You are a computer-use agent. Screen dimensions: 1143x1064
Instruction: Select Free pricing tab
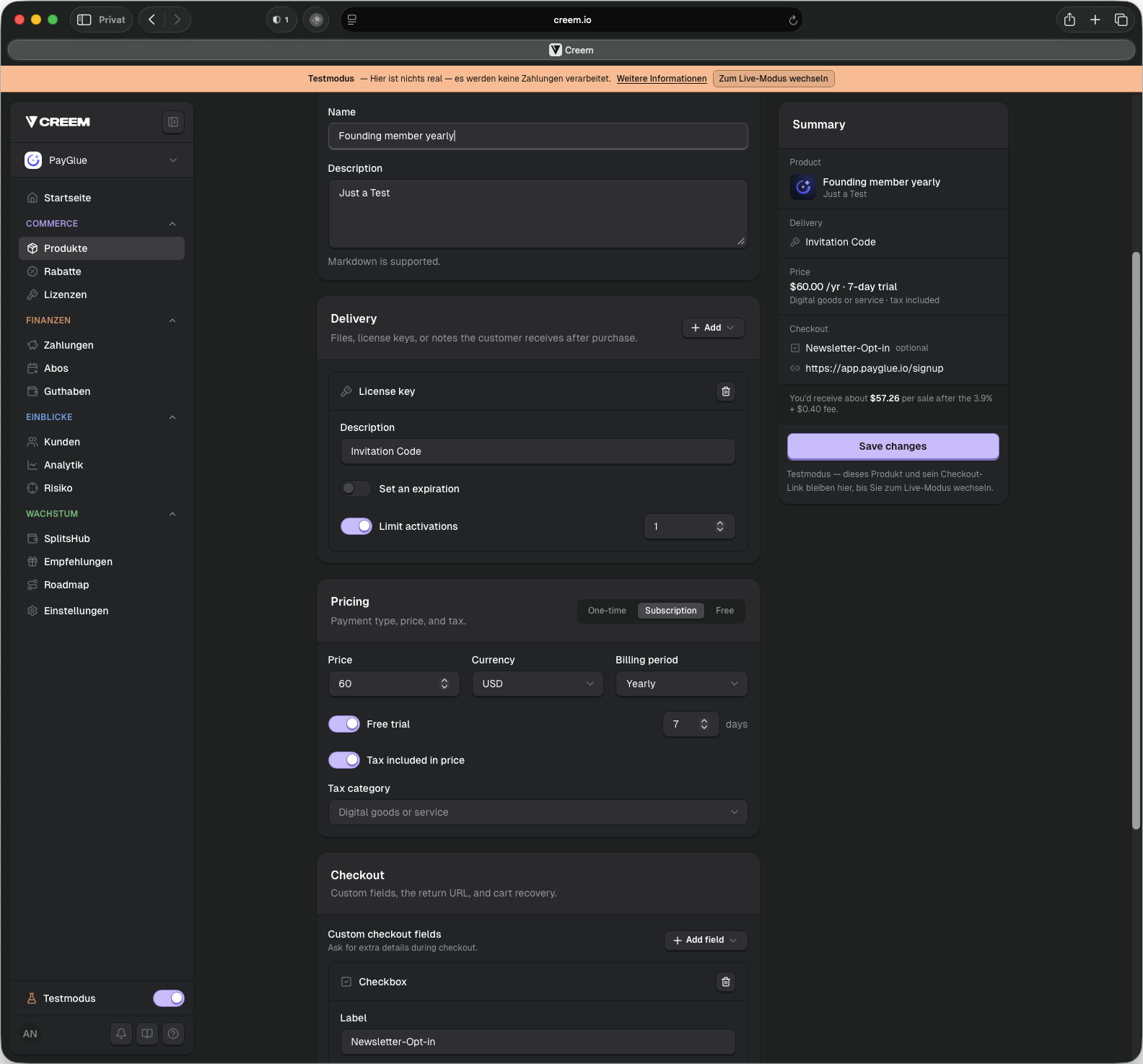click(x=724, y=611)
